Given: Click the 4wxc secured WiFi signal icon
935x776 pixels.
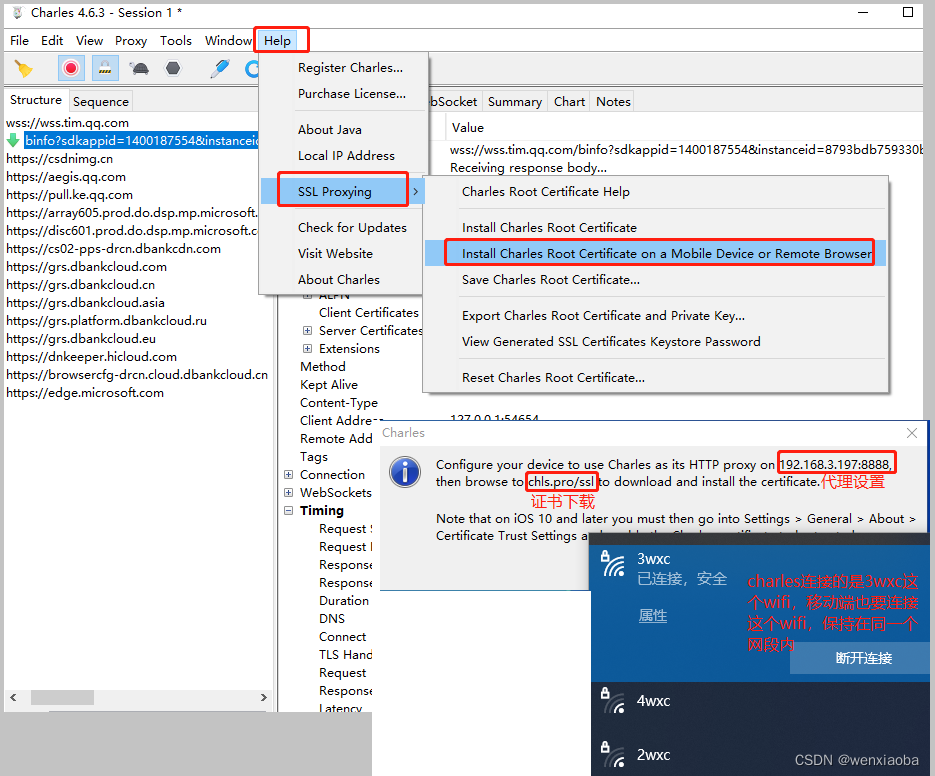Looking at the screenshot, I should (612, 701).
